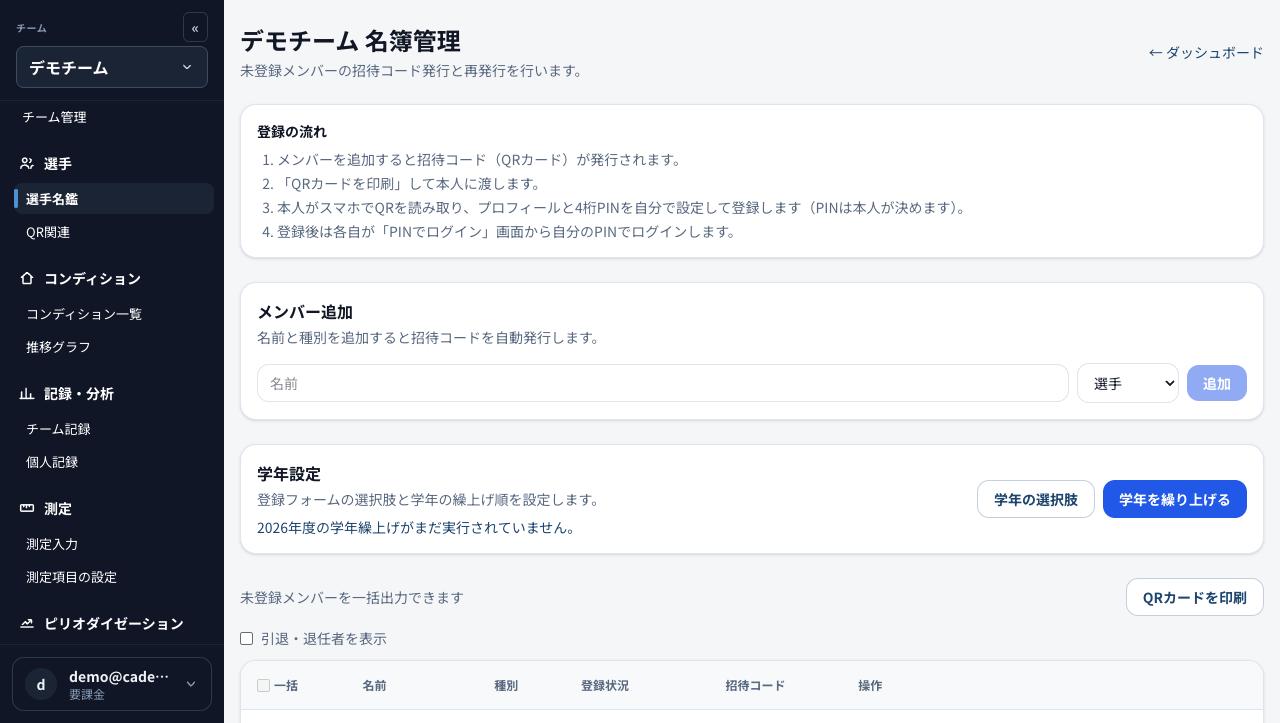Click the QRカードを印刷 button
The image size is (1280, 723).
(1195, 597)
